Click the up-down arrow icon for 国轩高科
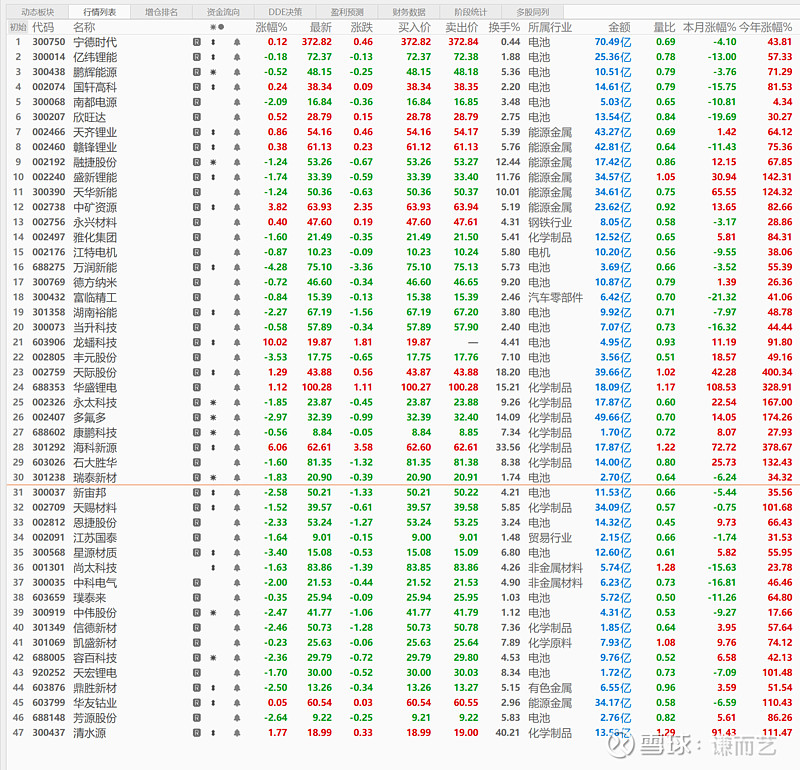The height and width of the screenshot is (770, 800). click(213, 87)
